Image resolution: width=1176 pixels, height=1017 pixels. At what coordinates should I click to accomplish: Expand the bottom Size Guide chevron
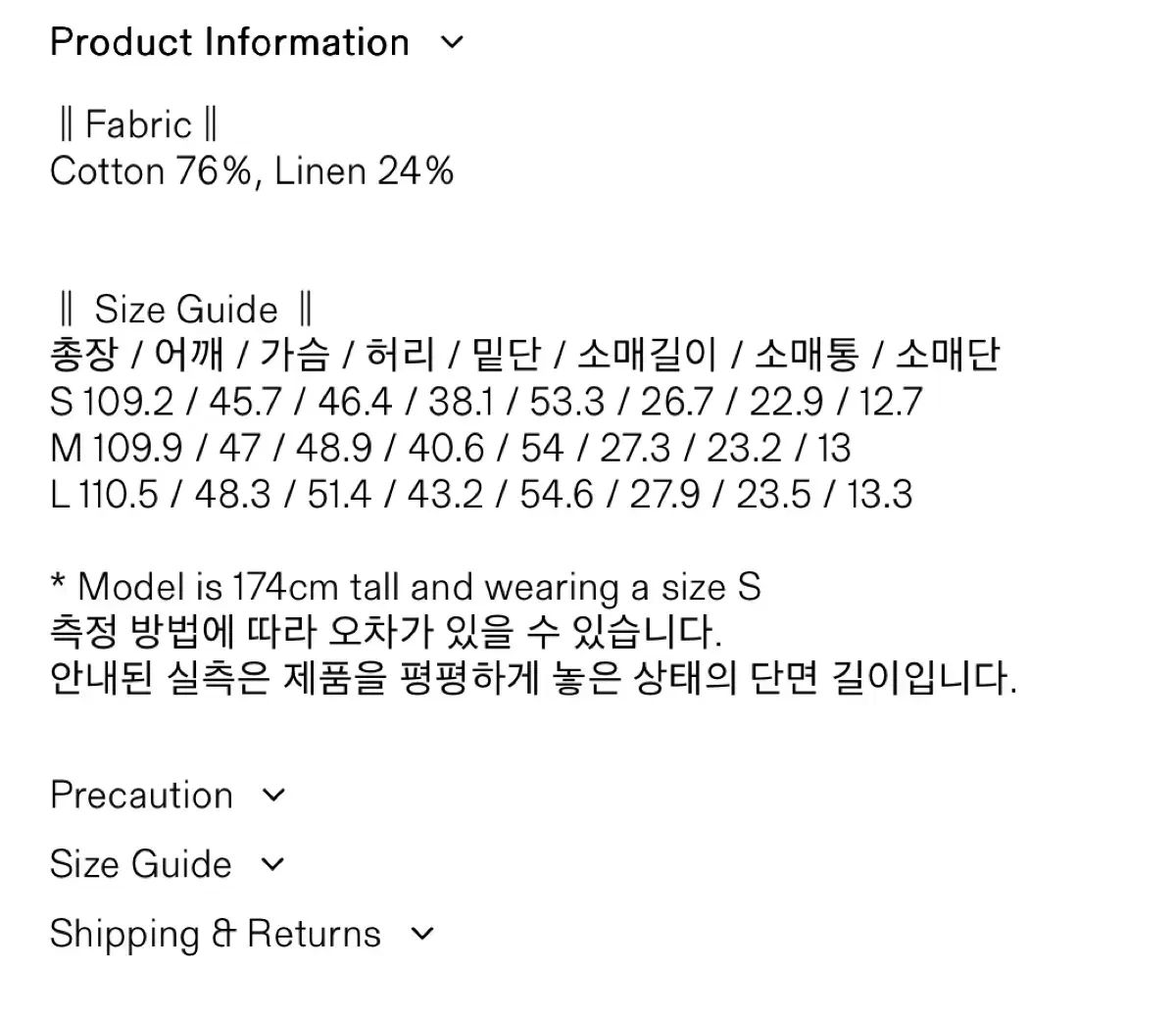click(273, 864)
